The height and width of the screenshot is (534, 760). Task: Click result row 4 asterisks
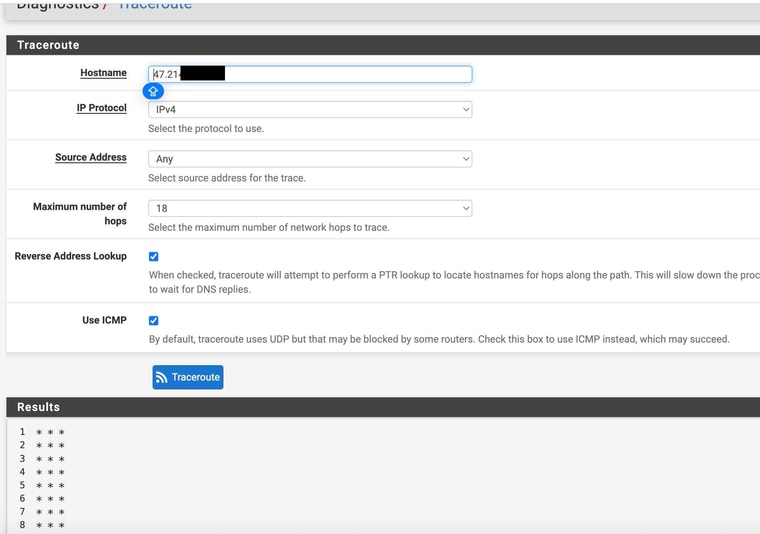pos(50,471)
